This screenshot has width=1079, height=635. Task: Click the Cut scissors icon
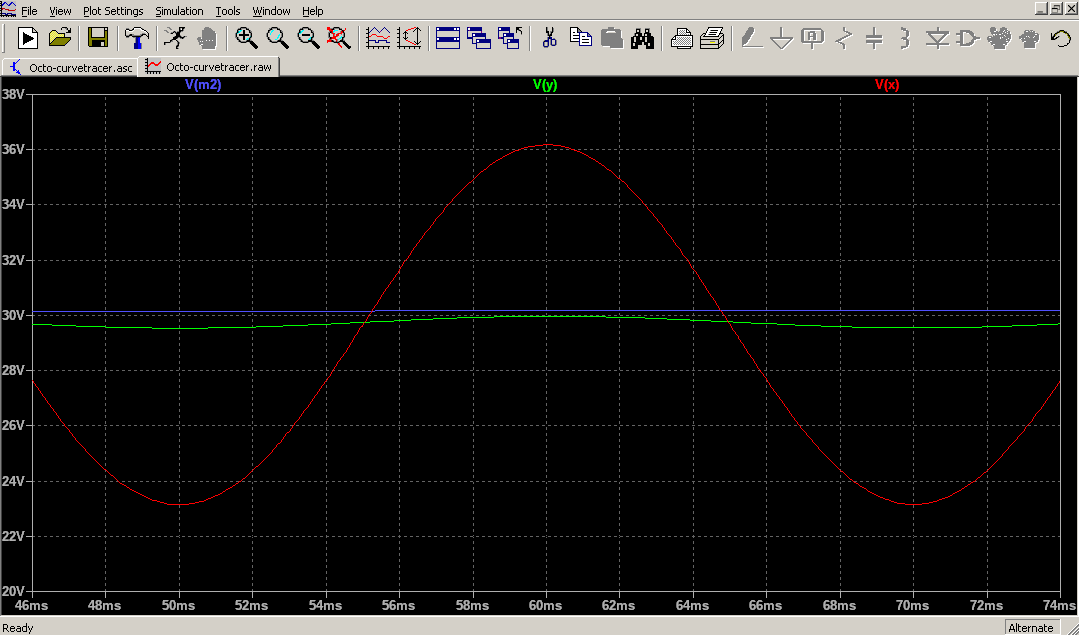point(549,38)
